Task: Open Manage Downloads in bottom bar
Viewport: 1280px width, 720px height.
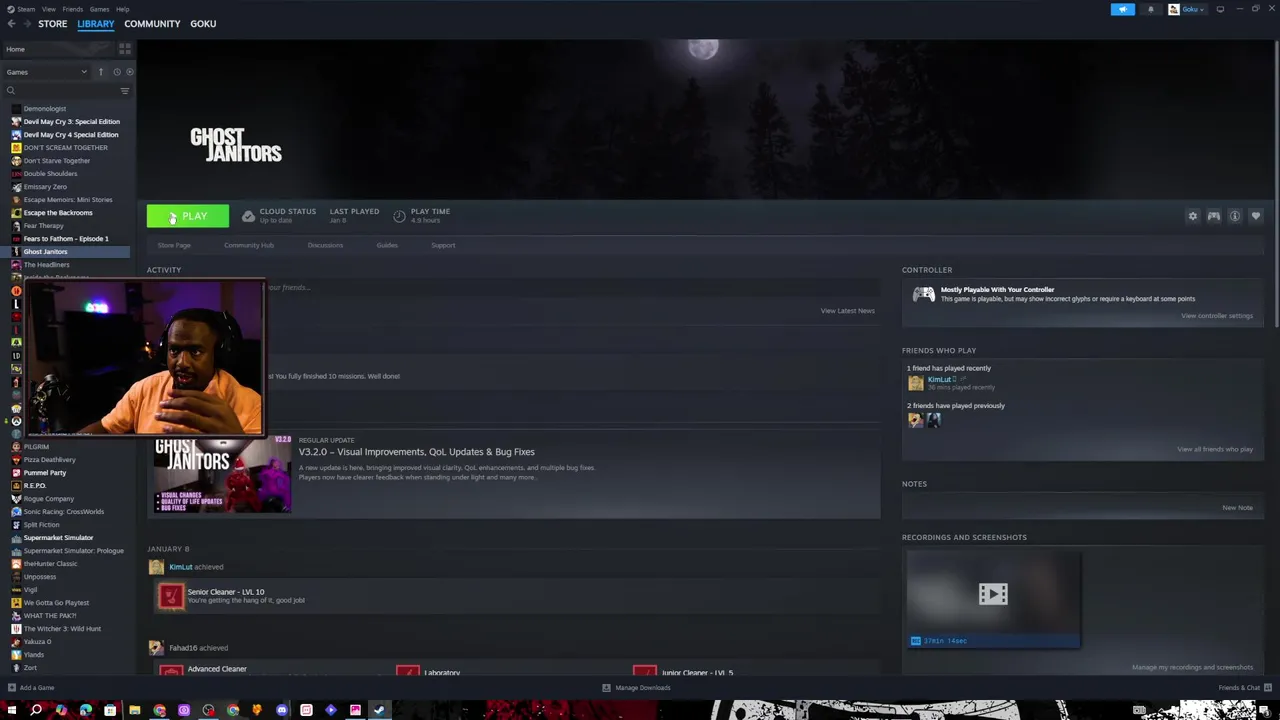Action: pyautogui.click(x=636, y=688)
